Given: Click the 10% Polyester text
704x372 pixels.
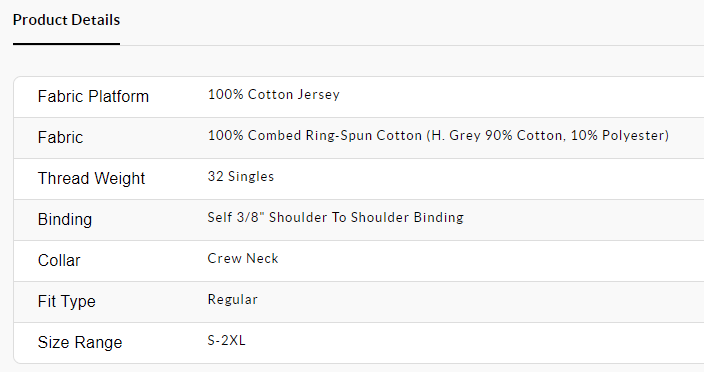Looking at the screenshot, I should tap(618, 136).
